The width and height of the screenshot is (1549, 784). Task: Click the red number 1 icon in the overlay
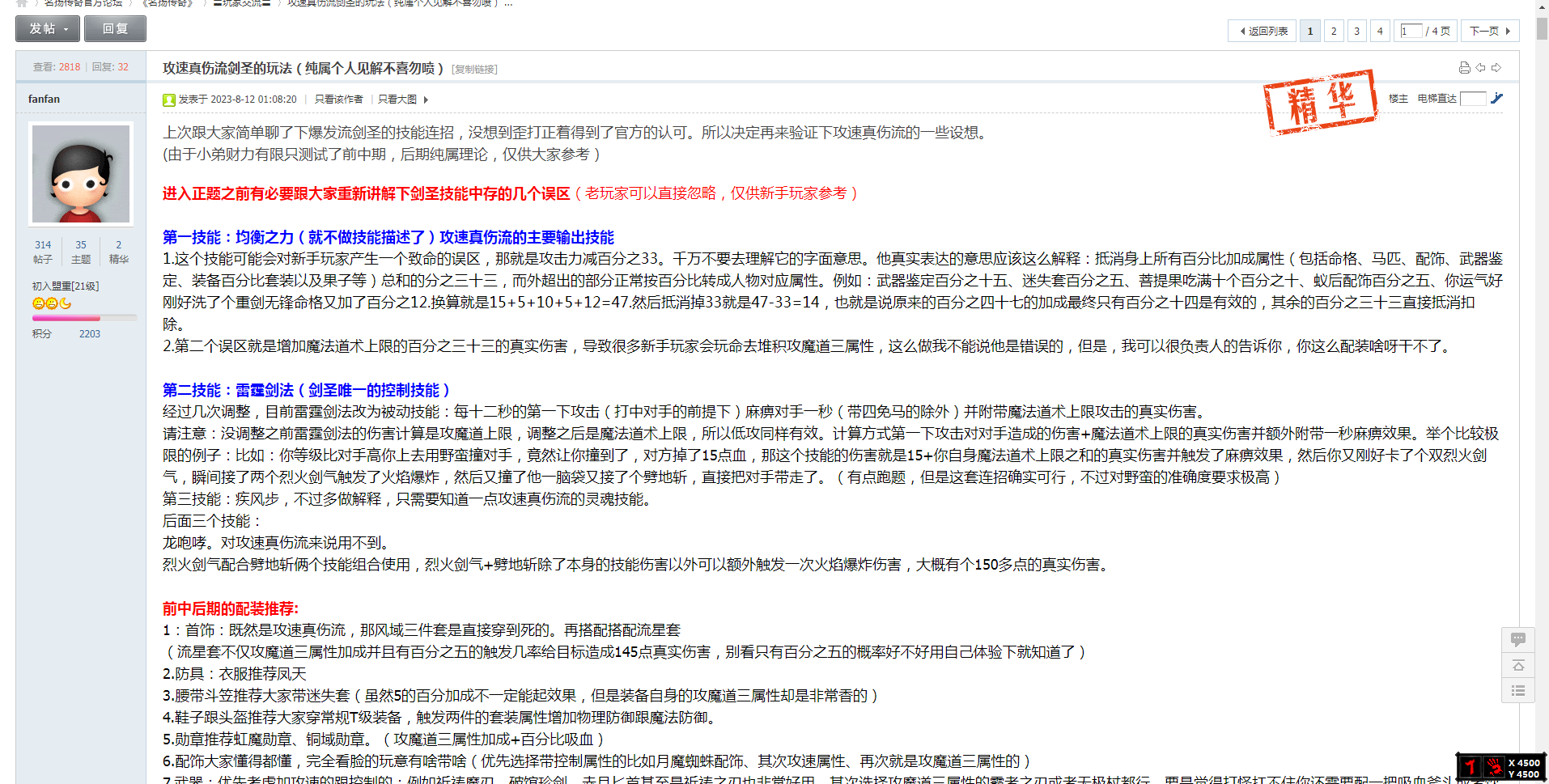(x=1470, y=767)
